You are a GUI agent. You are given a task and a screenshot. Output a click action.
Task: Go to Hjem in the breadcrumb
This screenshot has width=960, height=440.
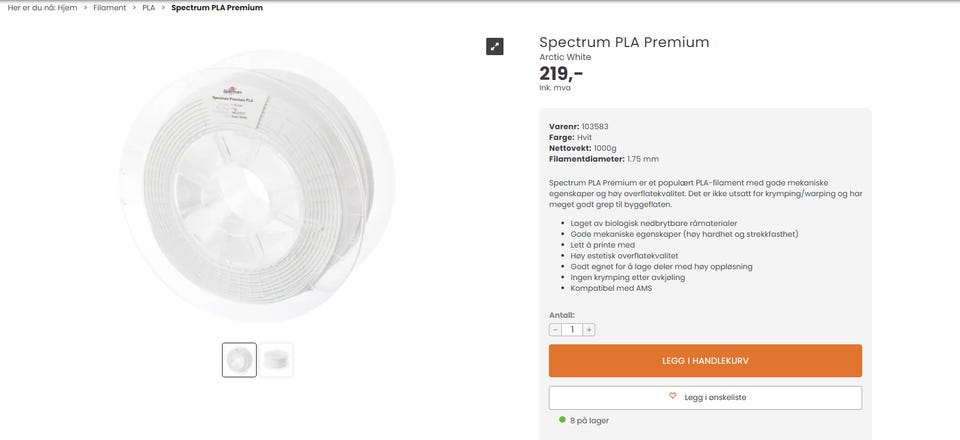pyautogui.click(x=68, y=8)
